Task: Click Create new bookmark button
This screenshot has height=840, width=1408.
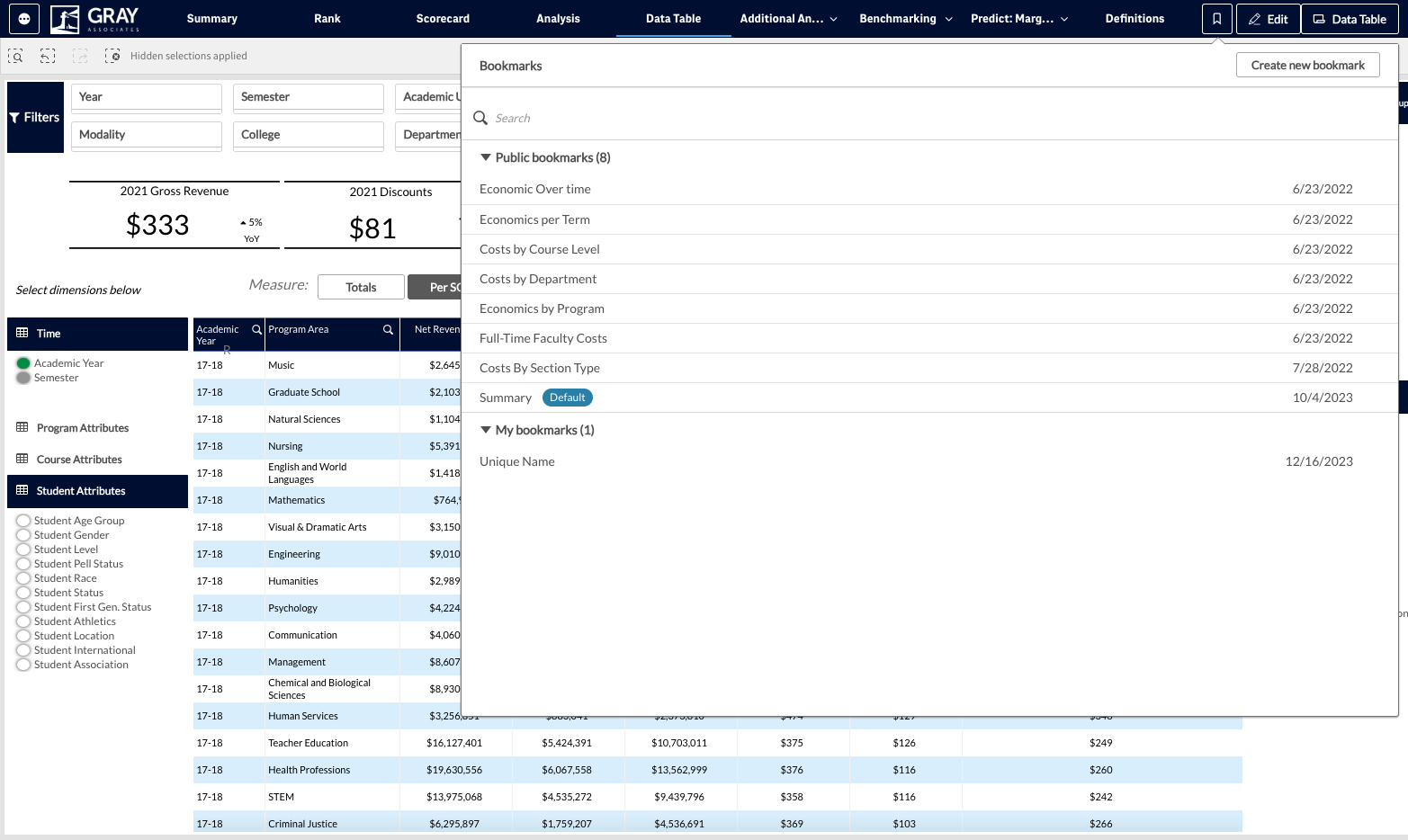Action: click(1308, 65)
